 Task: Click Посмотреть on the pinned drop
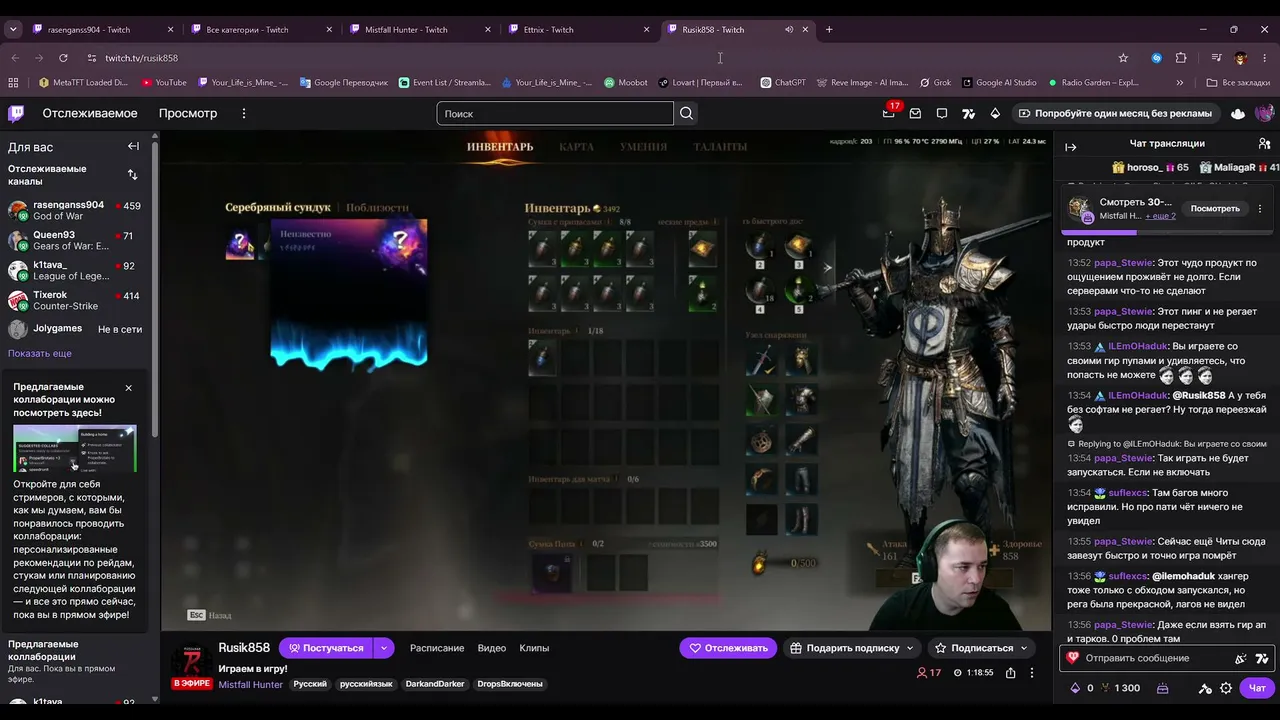1215,209
